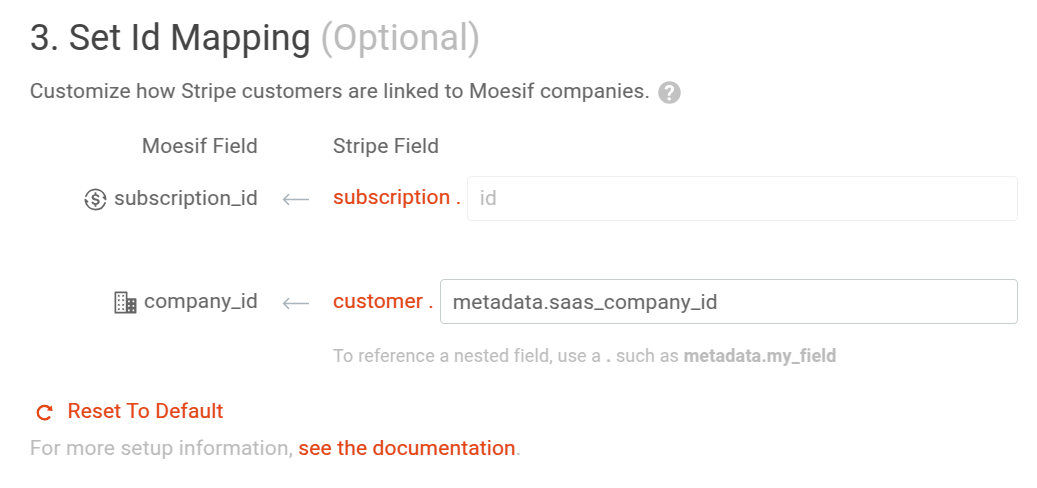Click the Stripe Field column header
This screenshot has width=1037, height=488.
[x=386, y=146]
